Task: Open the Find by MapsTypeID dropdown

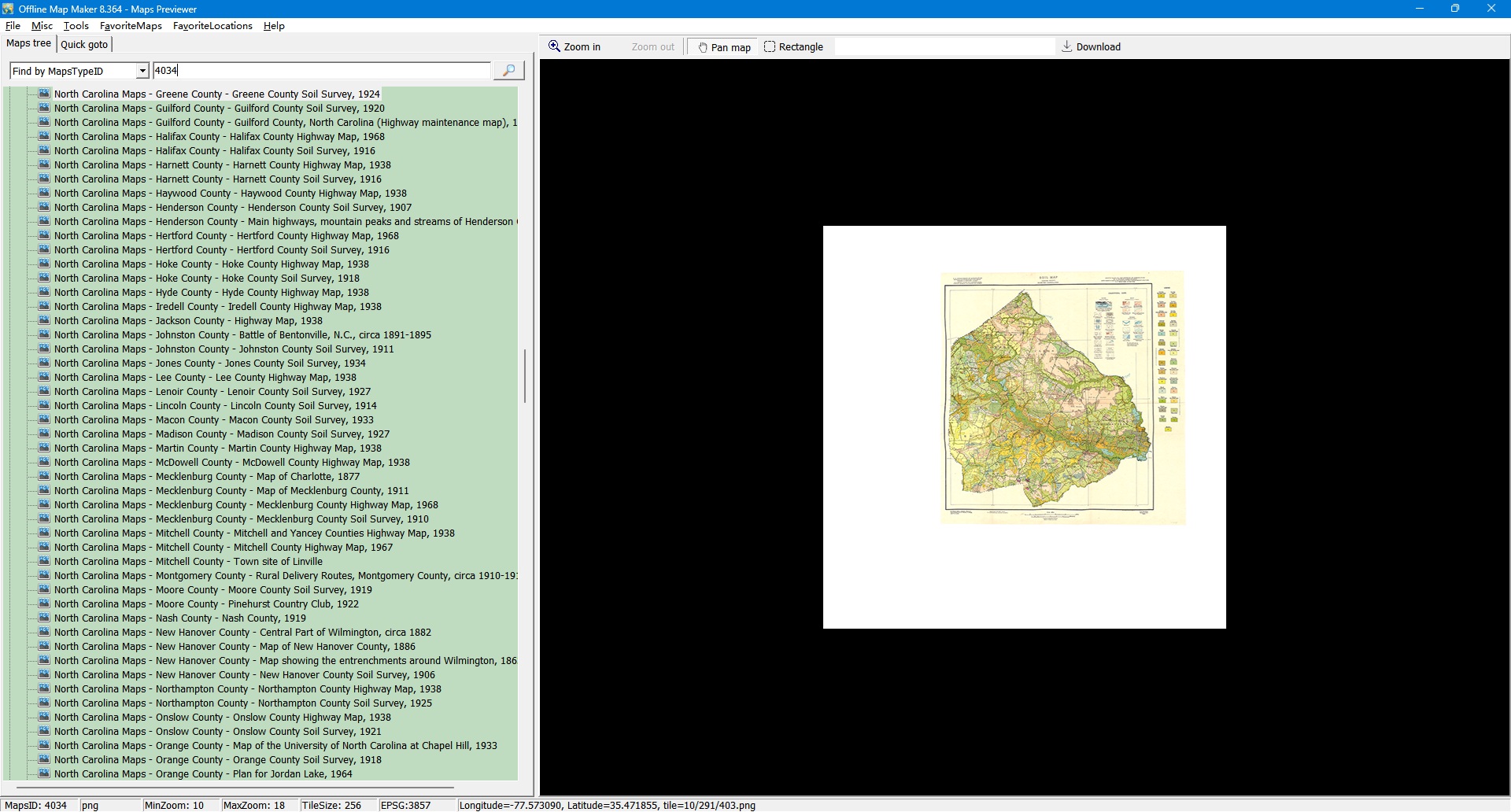Action: point(142,71)
